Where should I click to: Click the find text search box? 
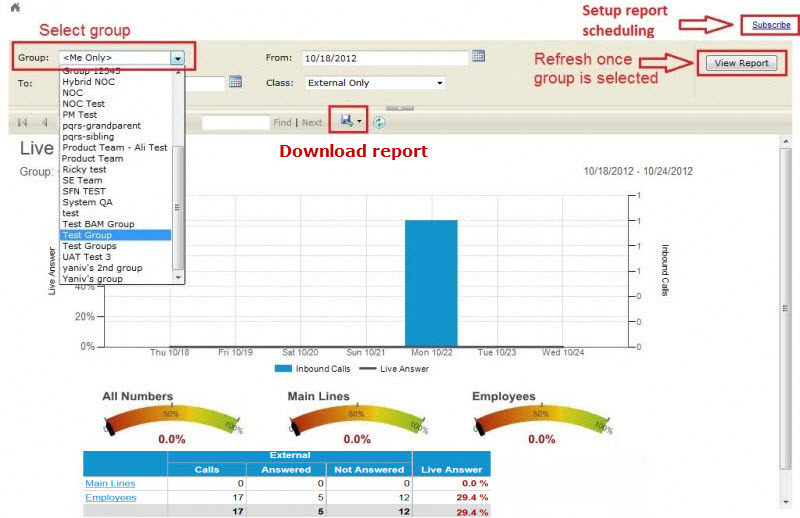pyautogui.click(x=236, y=122)
